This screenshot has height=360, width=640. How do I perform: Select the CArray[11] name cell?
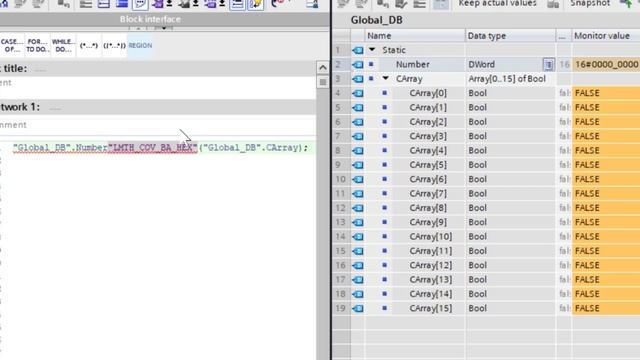[431, 251]
